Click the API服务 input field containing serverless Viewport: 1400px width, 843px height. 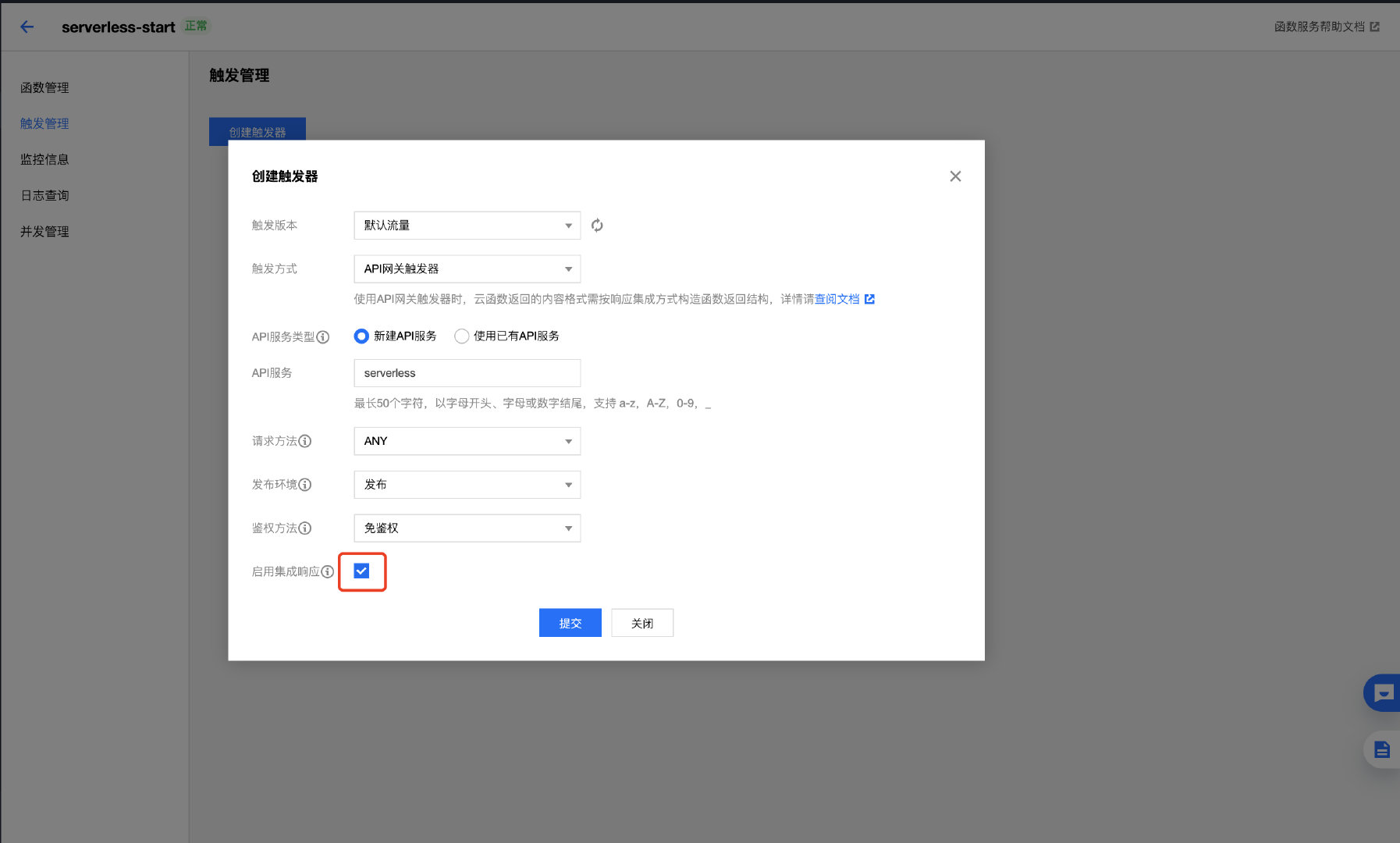[467, 373]
